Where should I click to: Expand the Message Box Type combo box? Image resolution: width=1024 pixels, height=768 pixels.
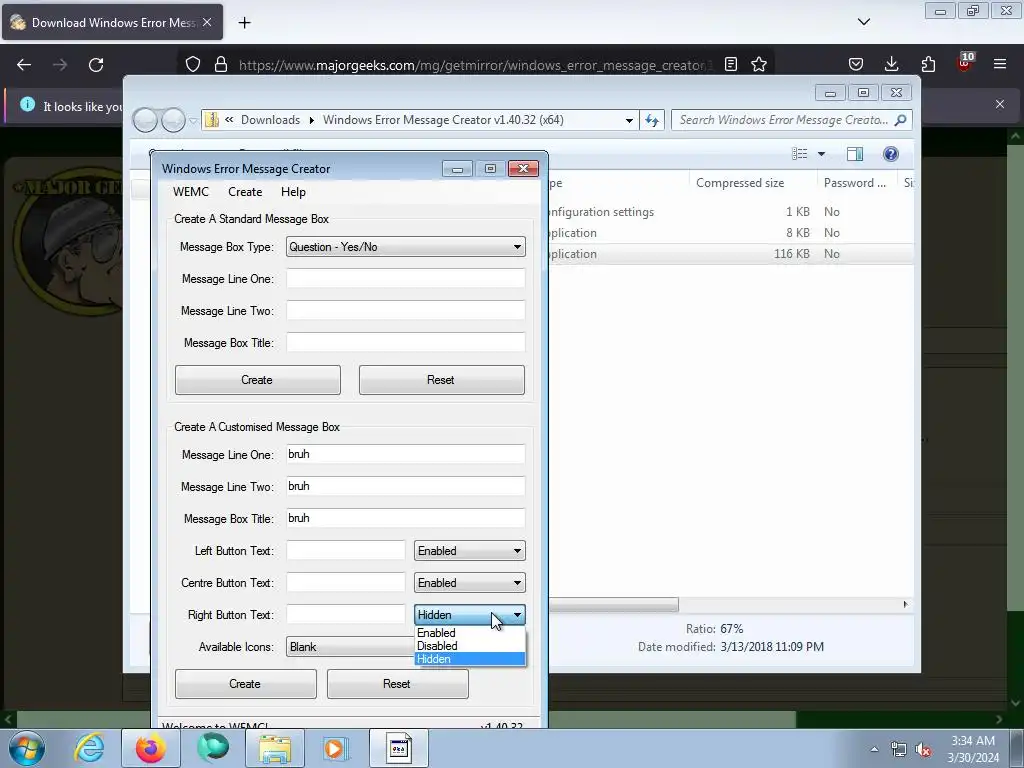(406, 247)
